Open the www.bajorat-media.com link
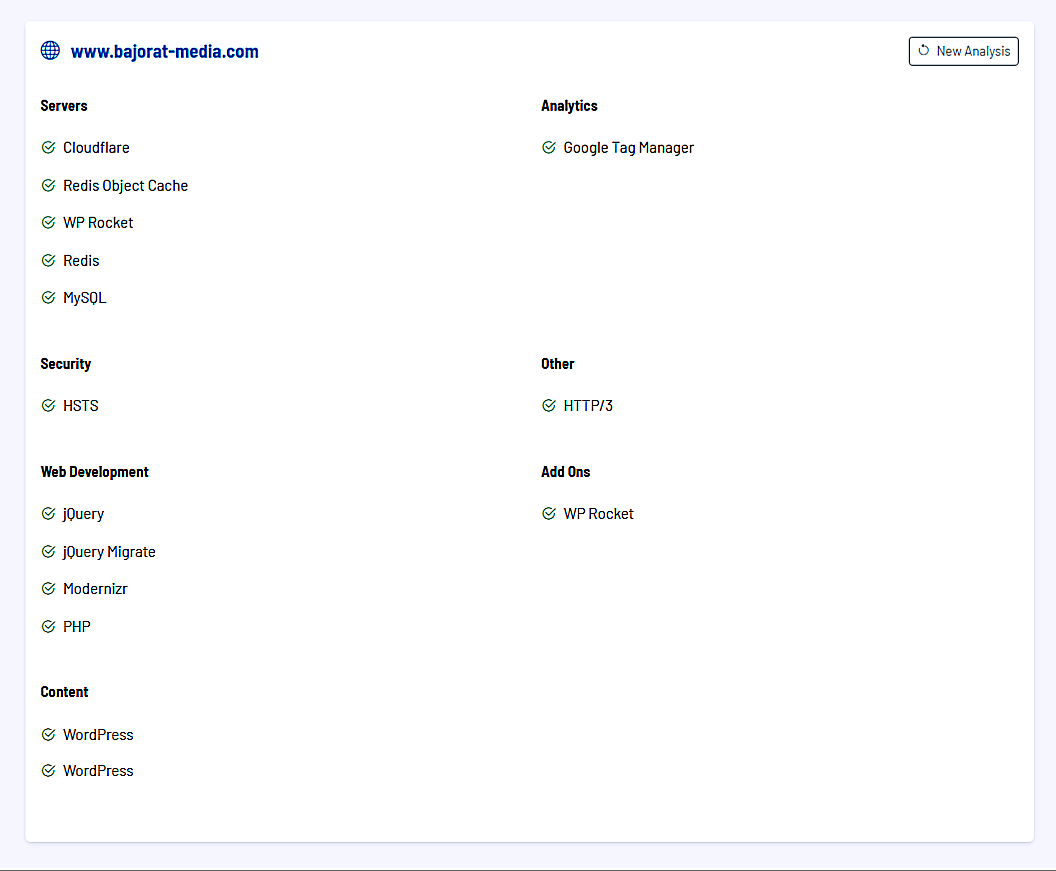Image resolution: width=1056 pixels, height=871 pixels. (164, 52)
